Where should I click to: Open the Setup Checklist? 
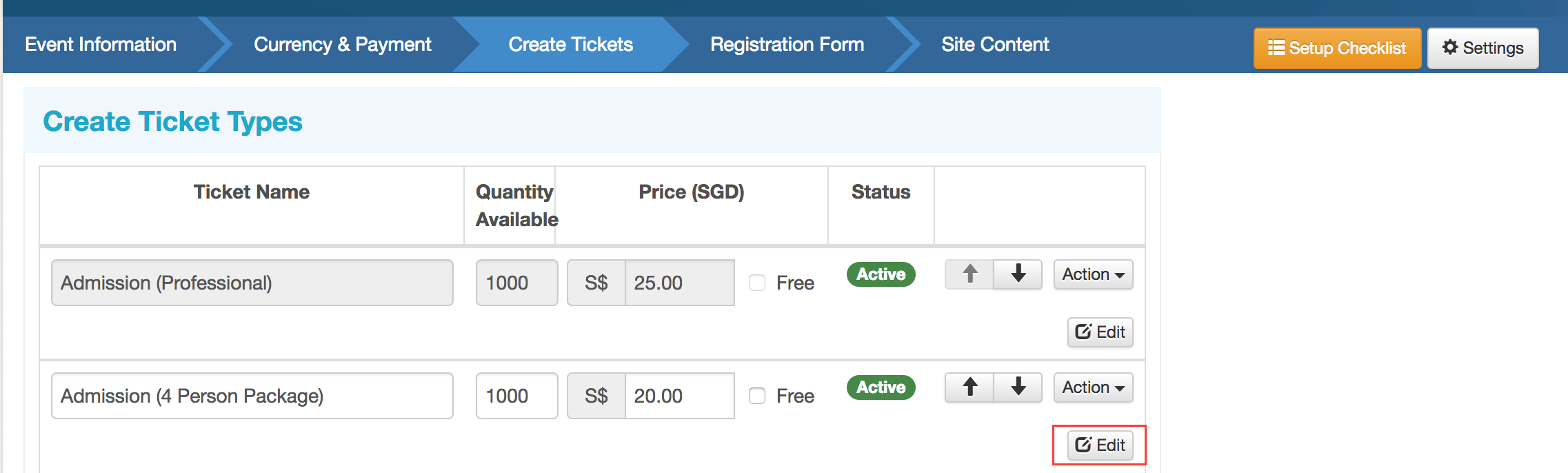click(x=1337, y=48)
